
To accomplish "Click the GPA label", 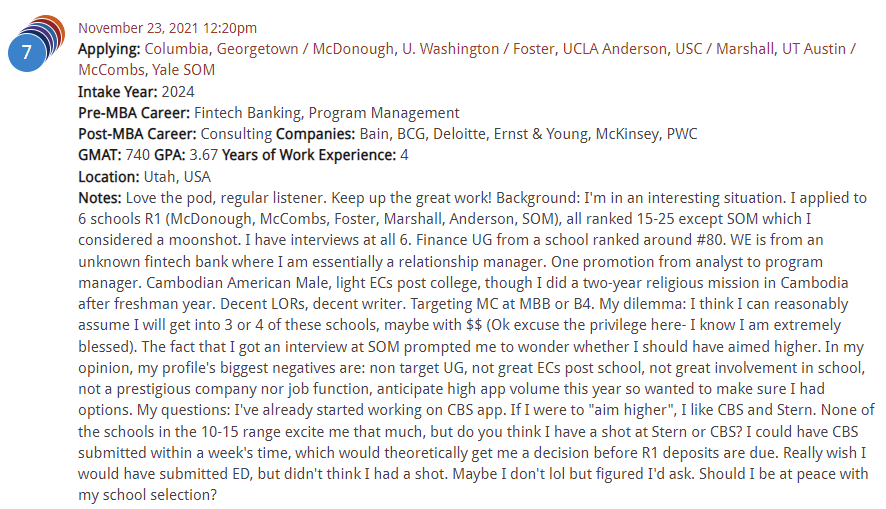I will [x=170, y=155].
